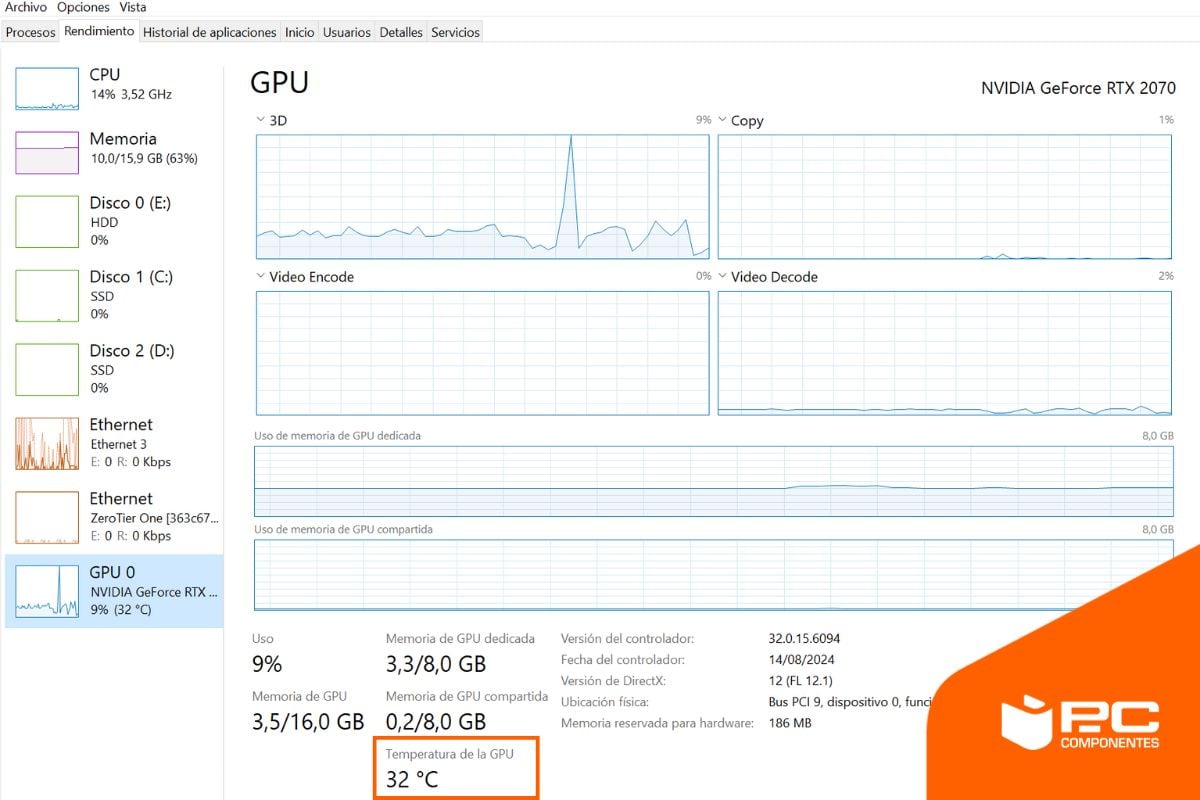Click the CPU mini graph thumbnail
Viewport: 1200px width, 800px height.
(47, 89)
